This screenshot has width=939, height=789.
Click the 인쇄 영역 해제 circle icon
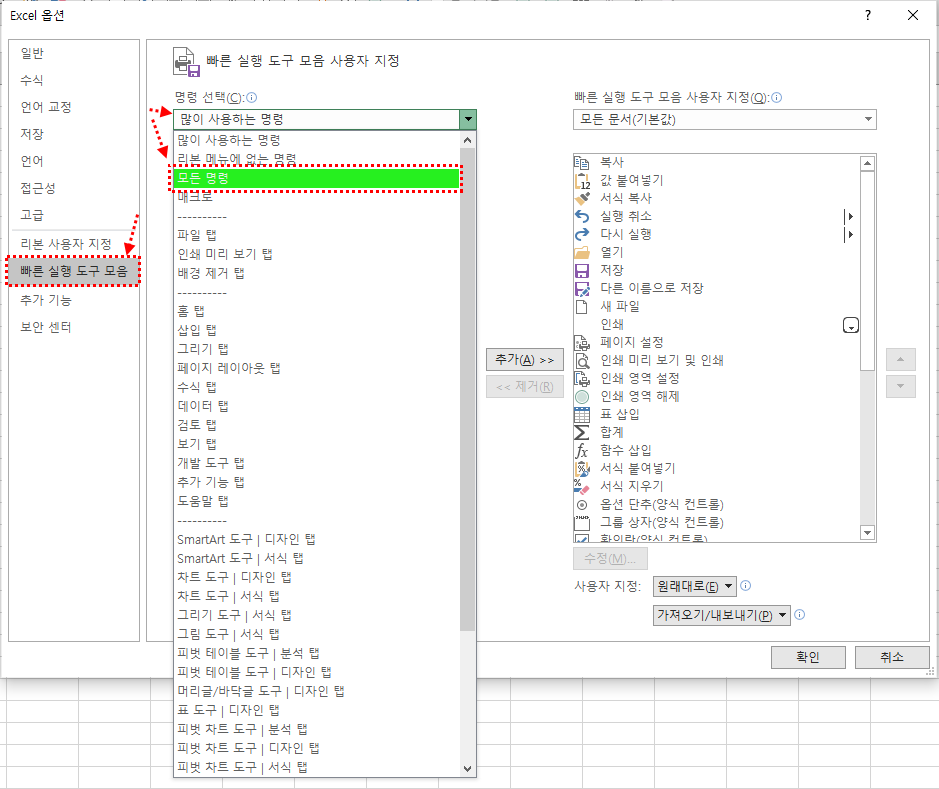pos(581,396)
